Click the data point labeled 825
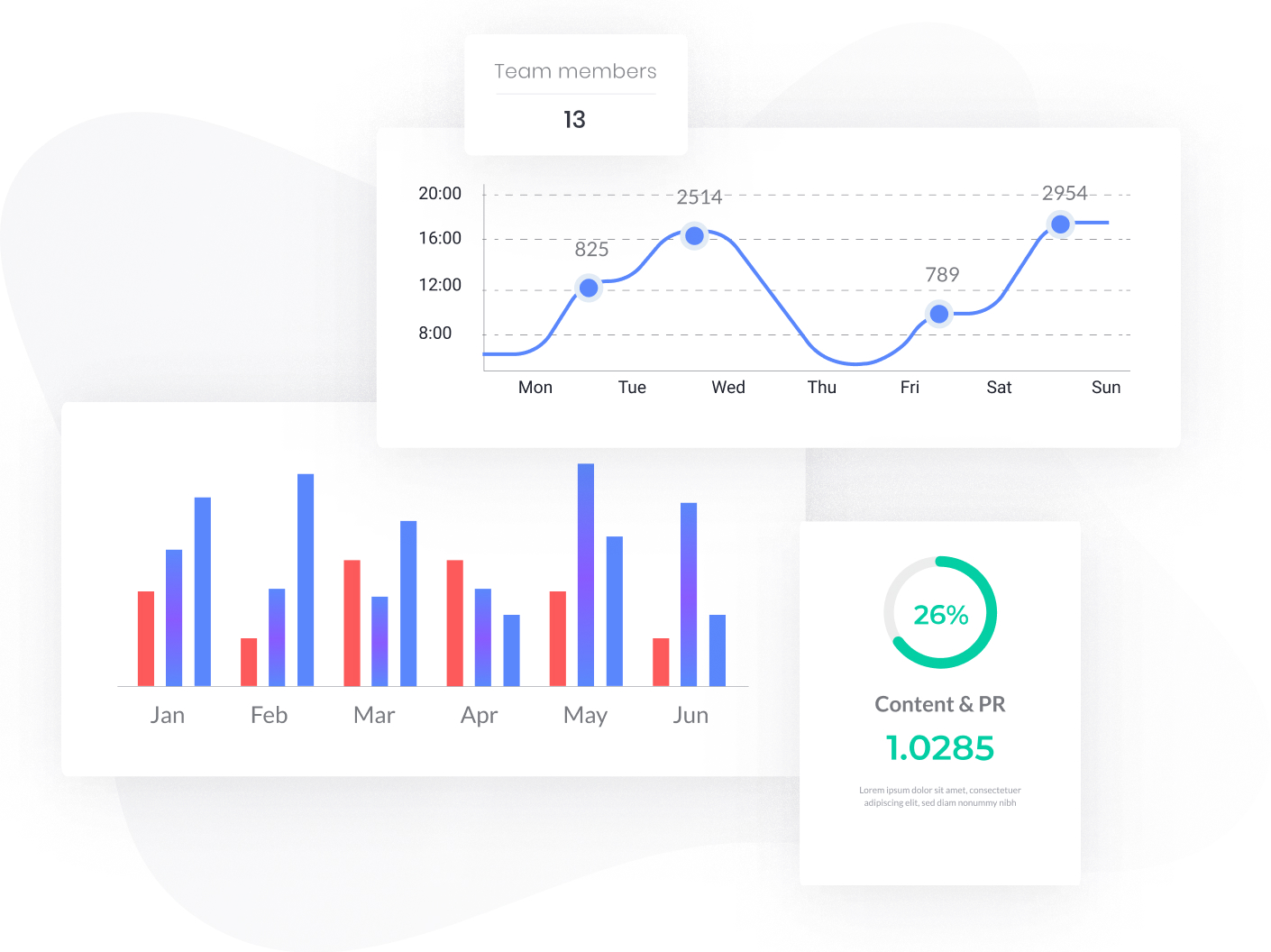This screenshot has height=952, width=1271. (x=589, y=288)
